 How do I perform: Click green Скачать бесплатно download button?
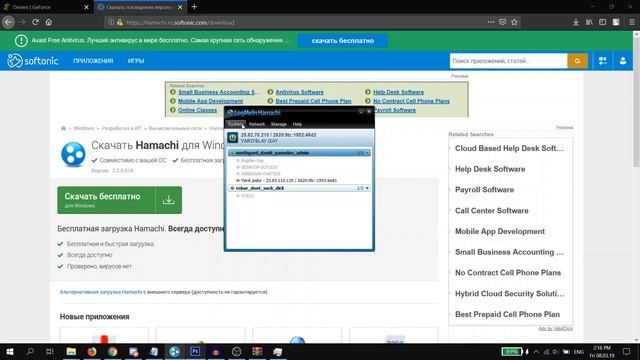pos(120,200)
